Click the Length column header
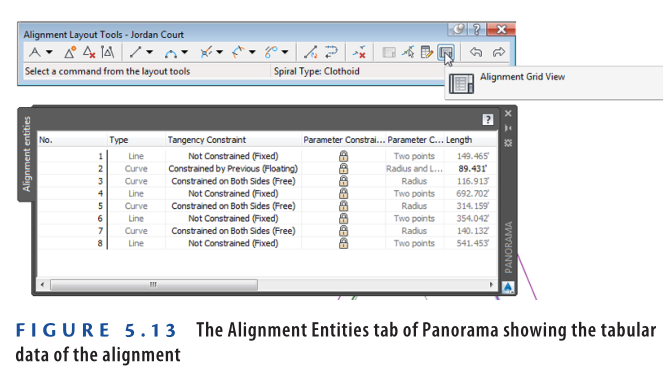Image resolution: width=663 pixels, height=375 pixels. coord(470,140)
